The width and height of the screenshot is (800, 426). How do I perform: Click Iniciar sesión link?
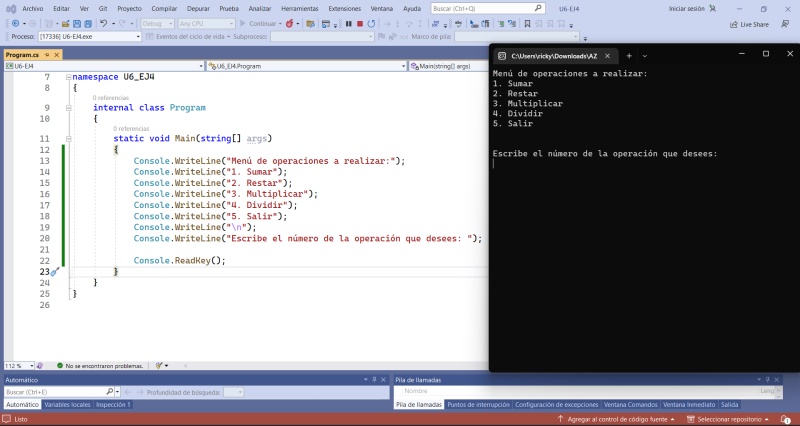point(688,8)
